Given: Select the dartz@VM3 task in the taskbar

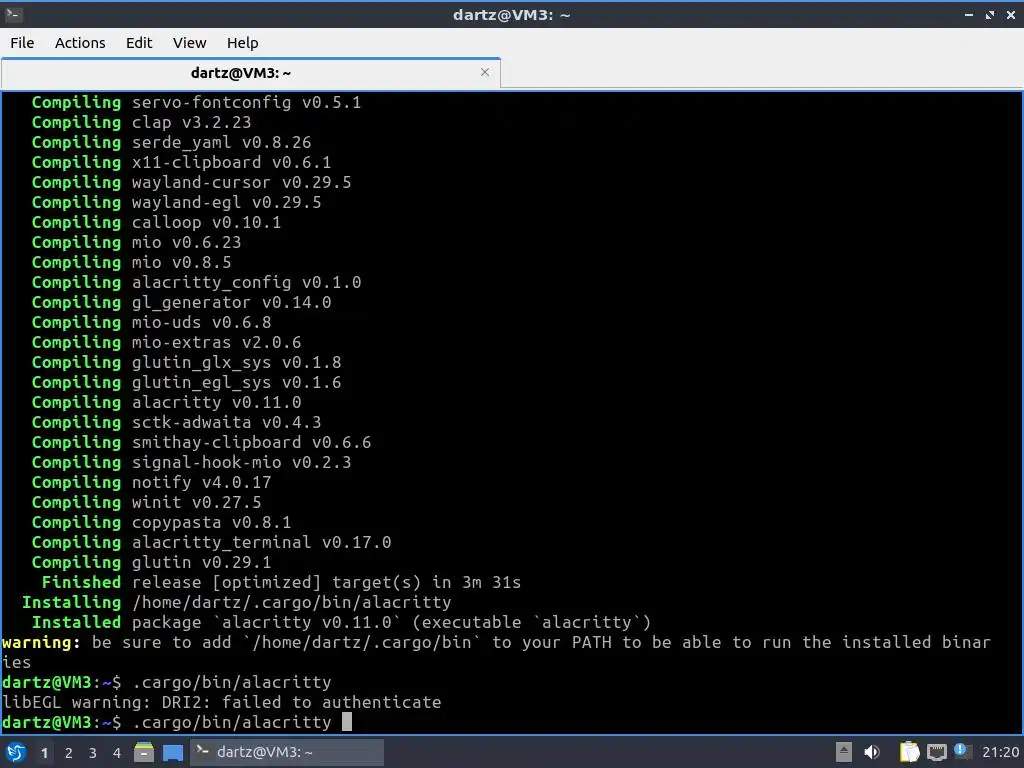Looking at the screenshot, I should [x=287, y=752].
